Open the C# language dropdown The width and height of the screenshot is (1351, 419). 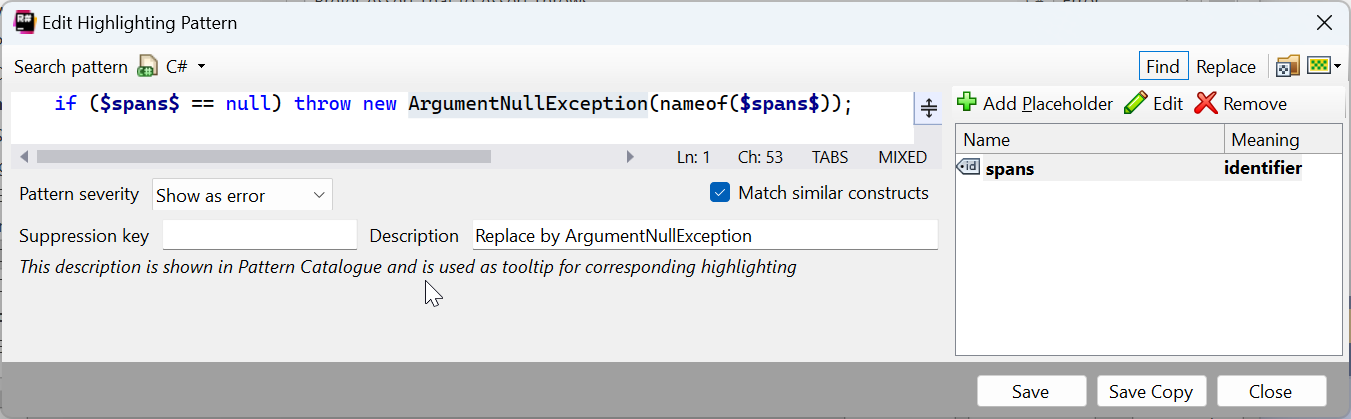(186, 67)
